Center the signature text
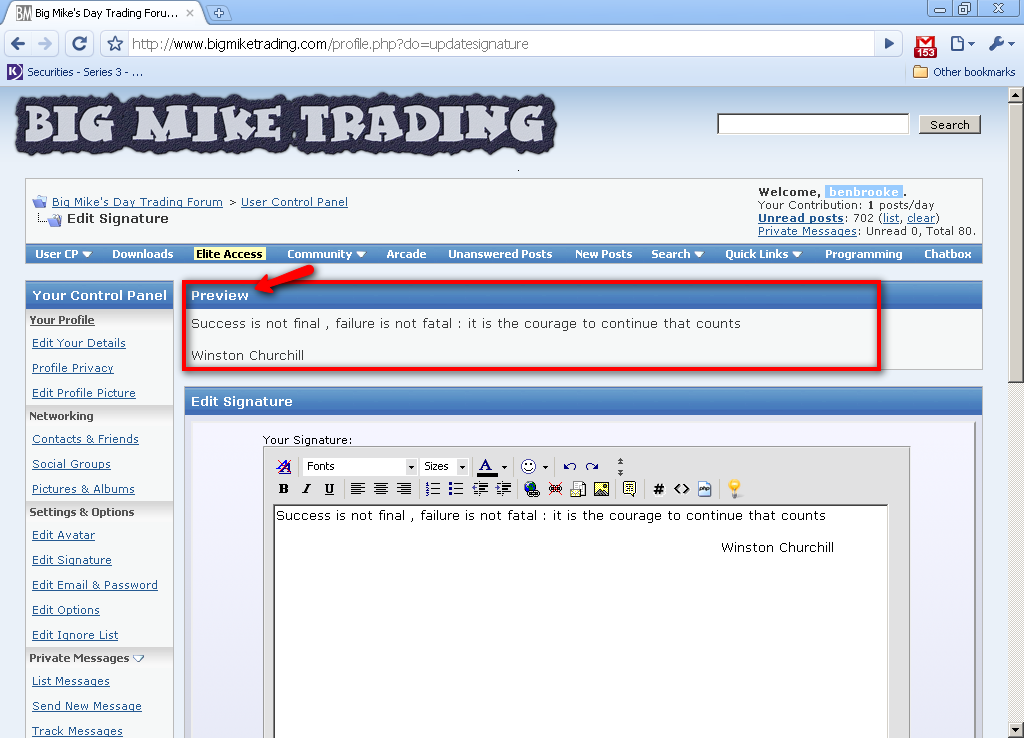 tap(381, 489)
